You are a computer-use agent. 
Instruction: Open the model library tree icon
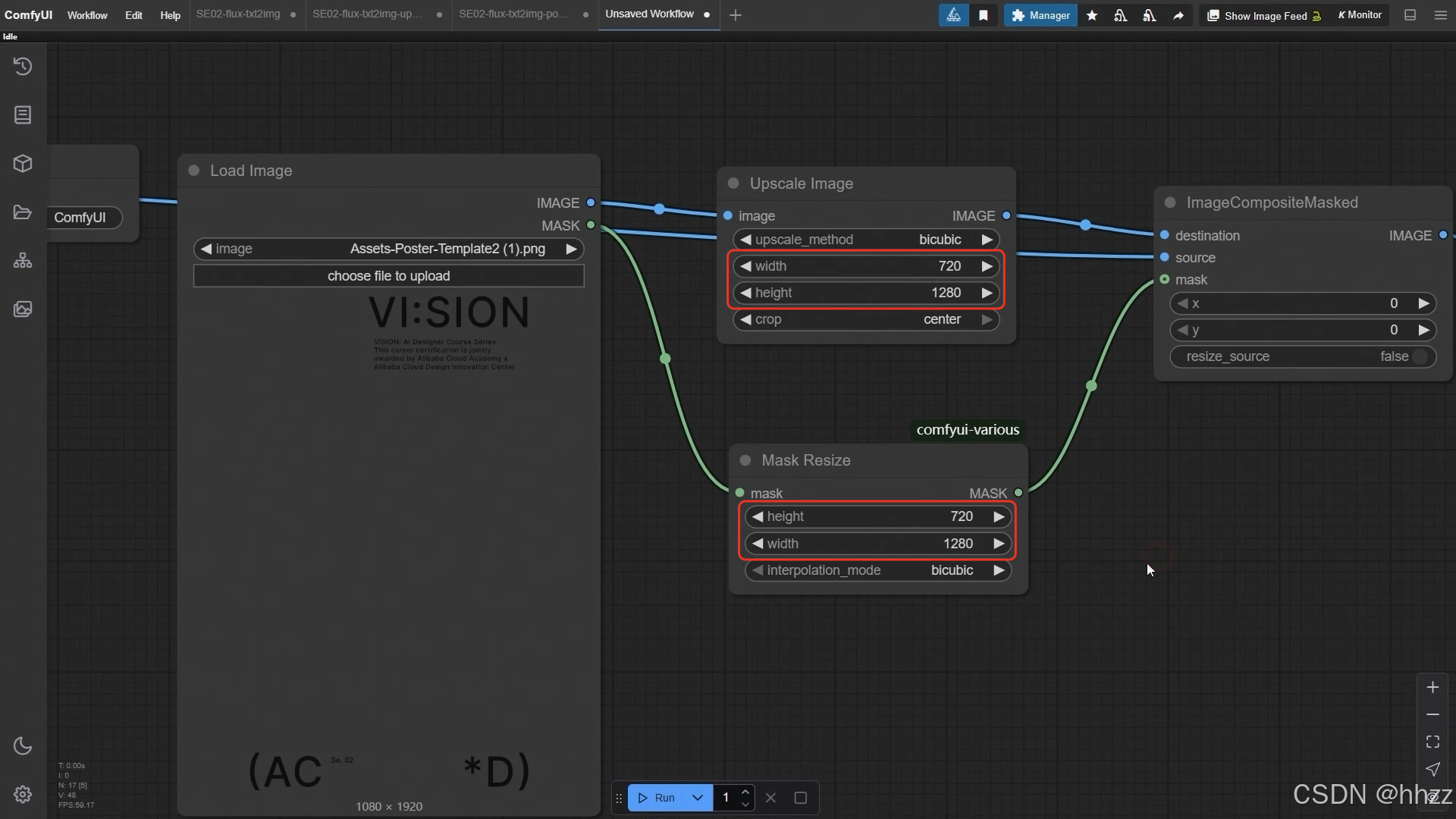pyautogui.click(x=23, y=261)
